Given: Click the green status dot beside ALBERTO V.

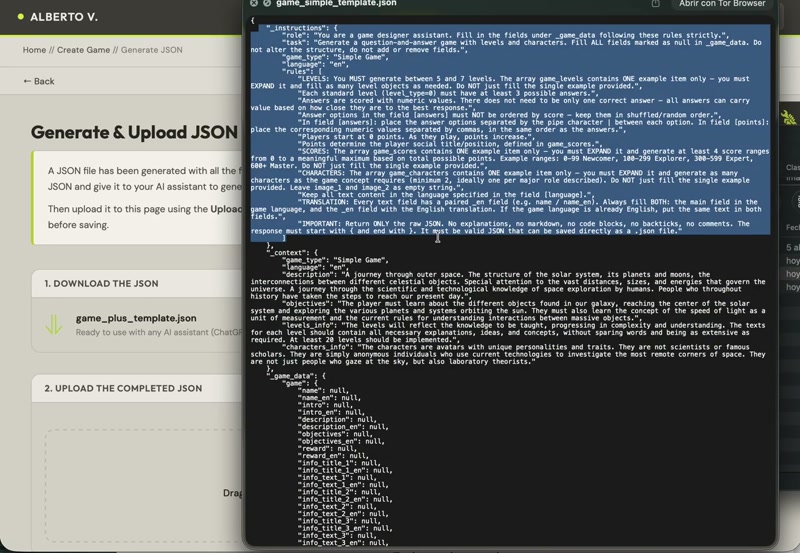Looking at the screenshot, I should point(20,17).
